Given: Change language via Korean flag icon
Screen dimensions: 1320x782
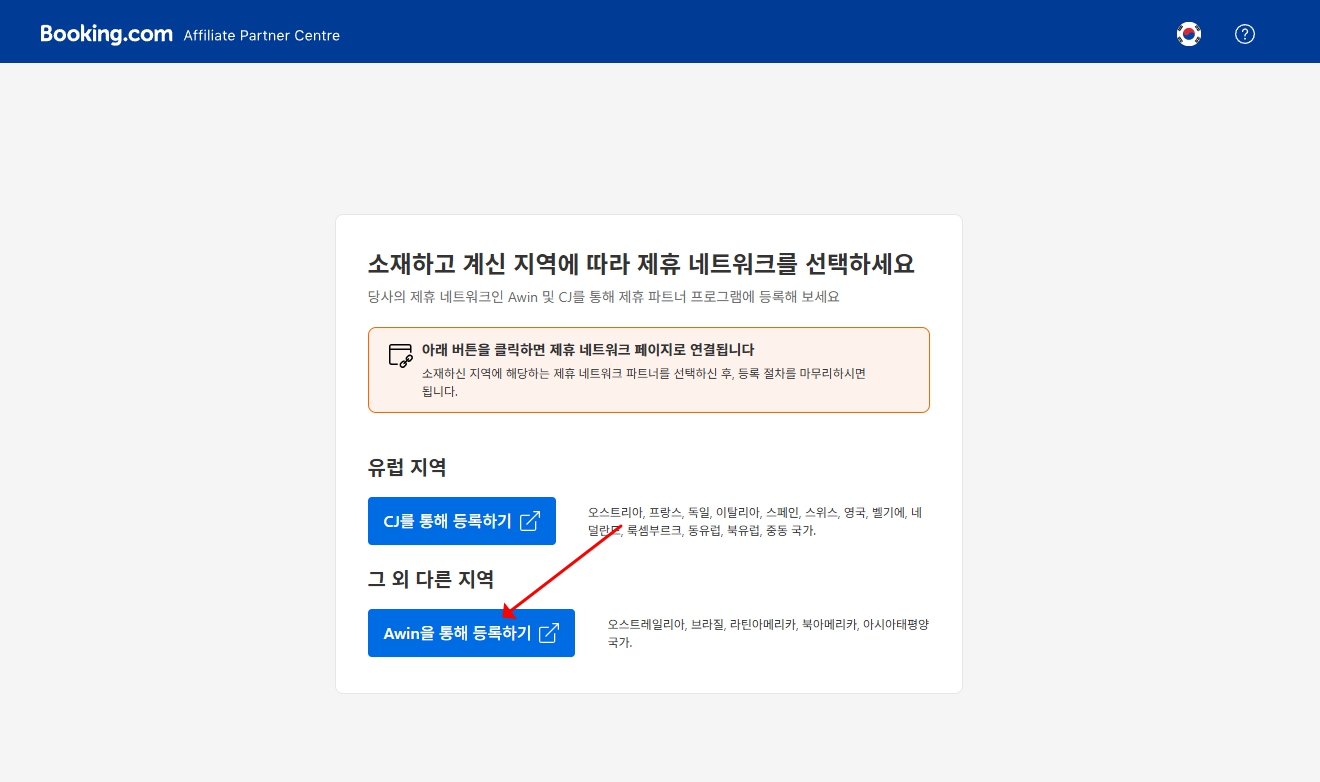Looking at the screenshot, I should click(x=1189, y=34).
